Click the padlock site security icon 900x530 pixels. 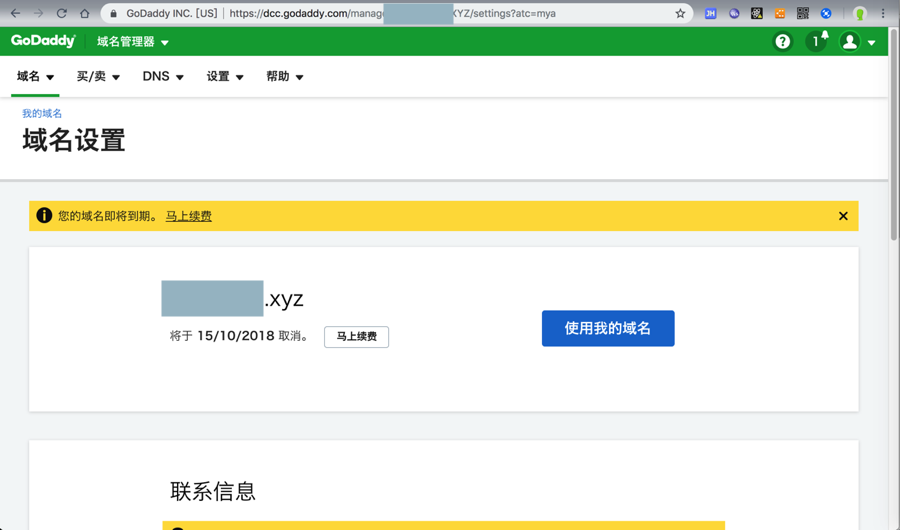click(x=114, y=13)
